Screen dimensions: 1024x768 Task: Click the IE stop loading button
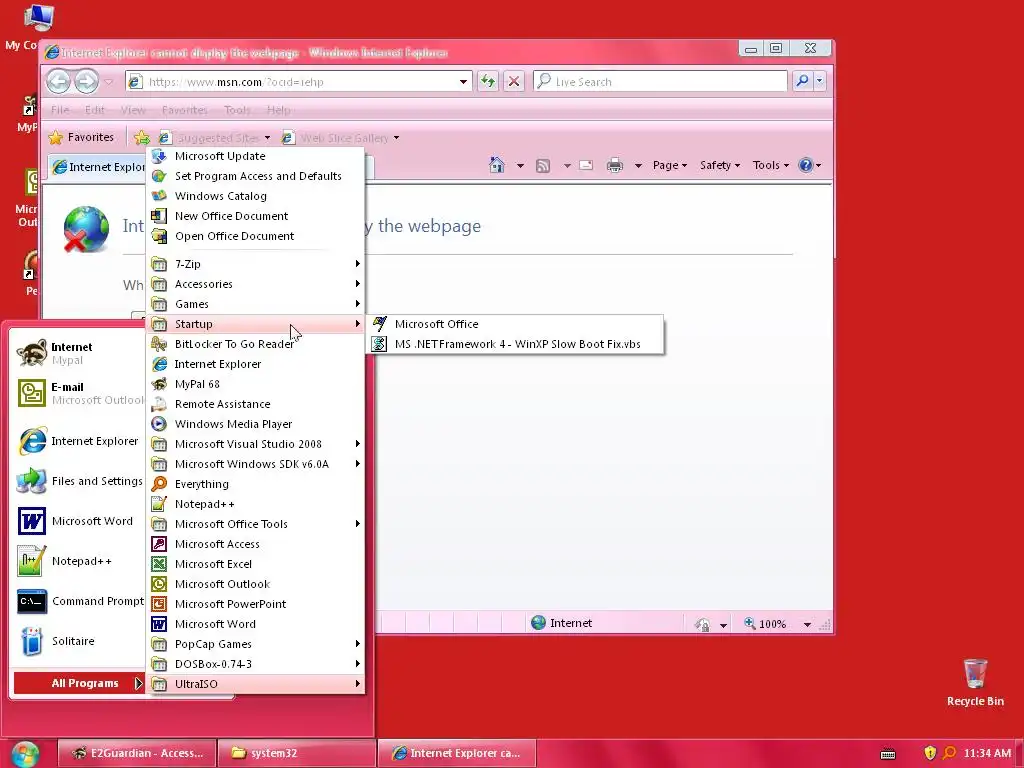514,82
